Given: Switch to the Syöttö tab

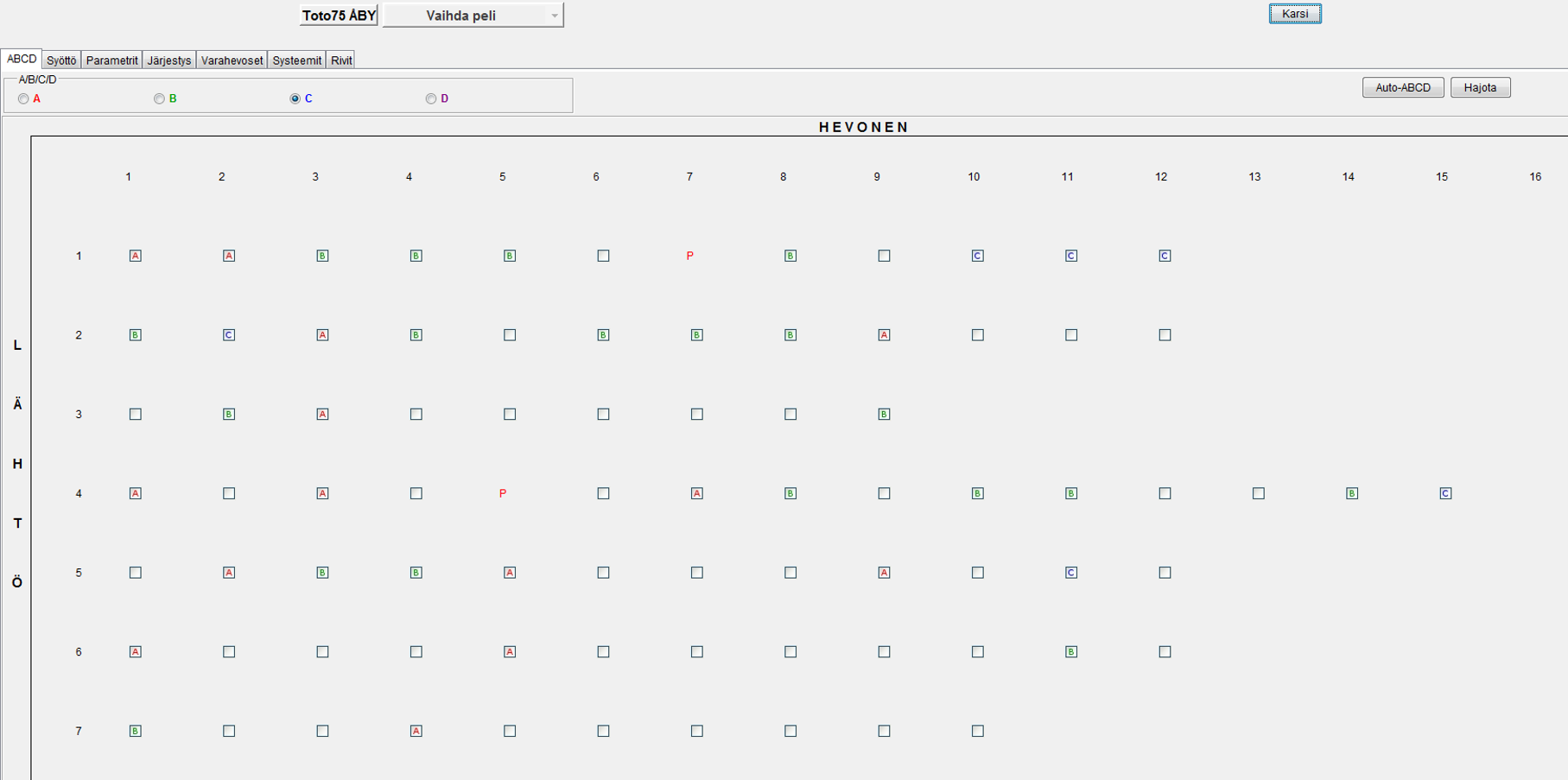Looking at the screenshot, I should tap(61, 60).
